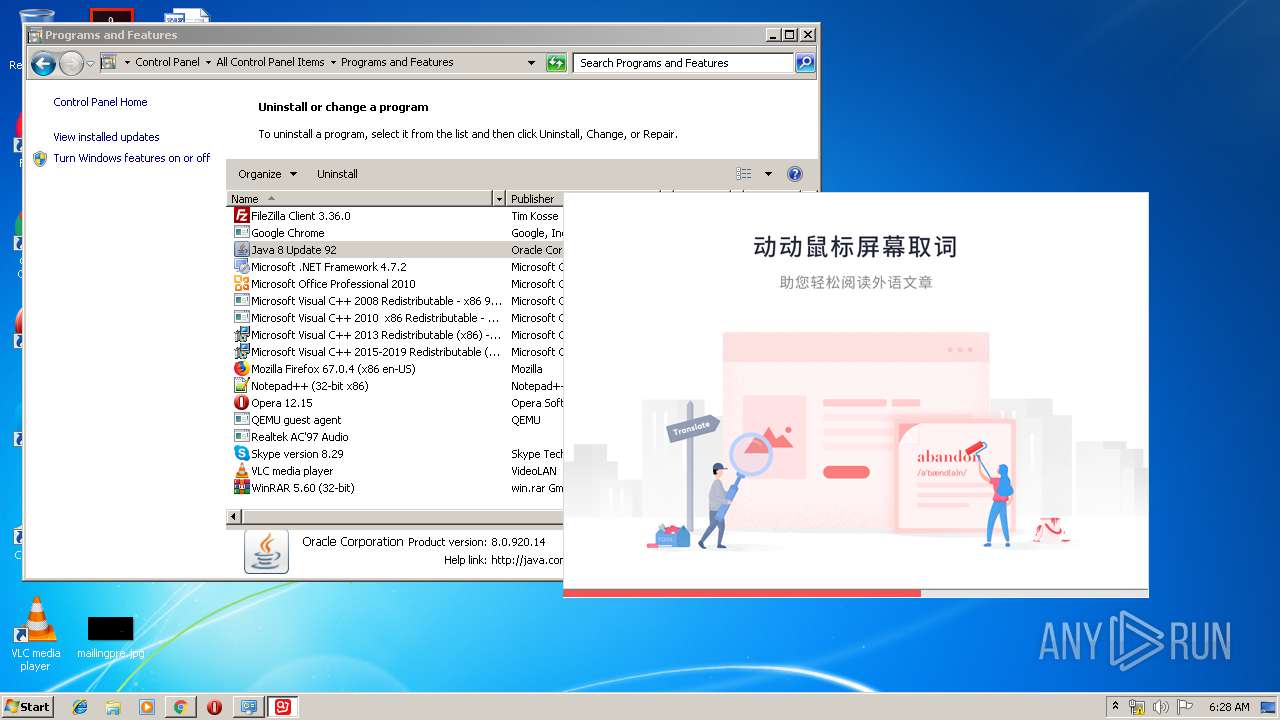Image resolution: width=1280 pixels, height=720 pixels.
Task: Select Microsoft Visual C++ 2013 Redistributable row
Action: [x=397, y=334]
